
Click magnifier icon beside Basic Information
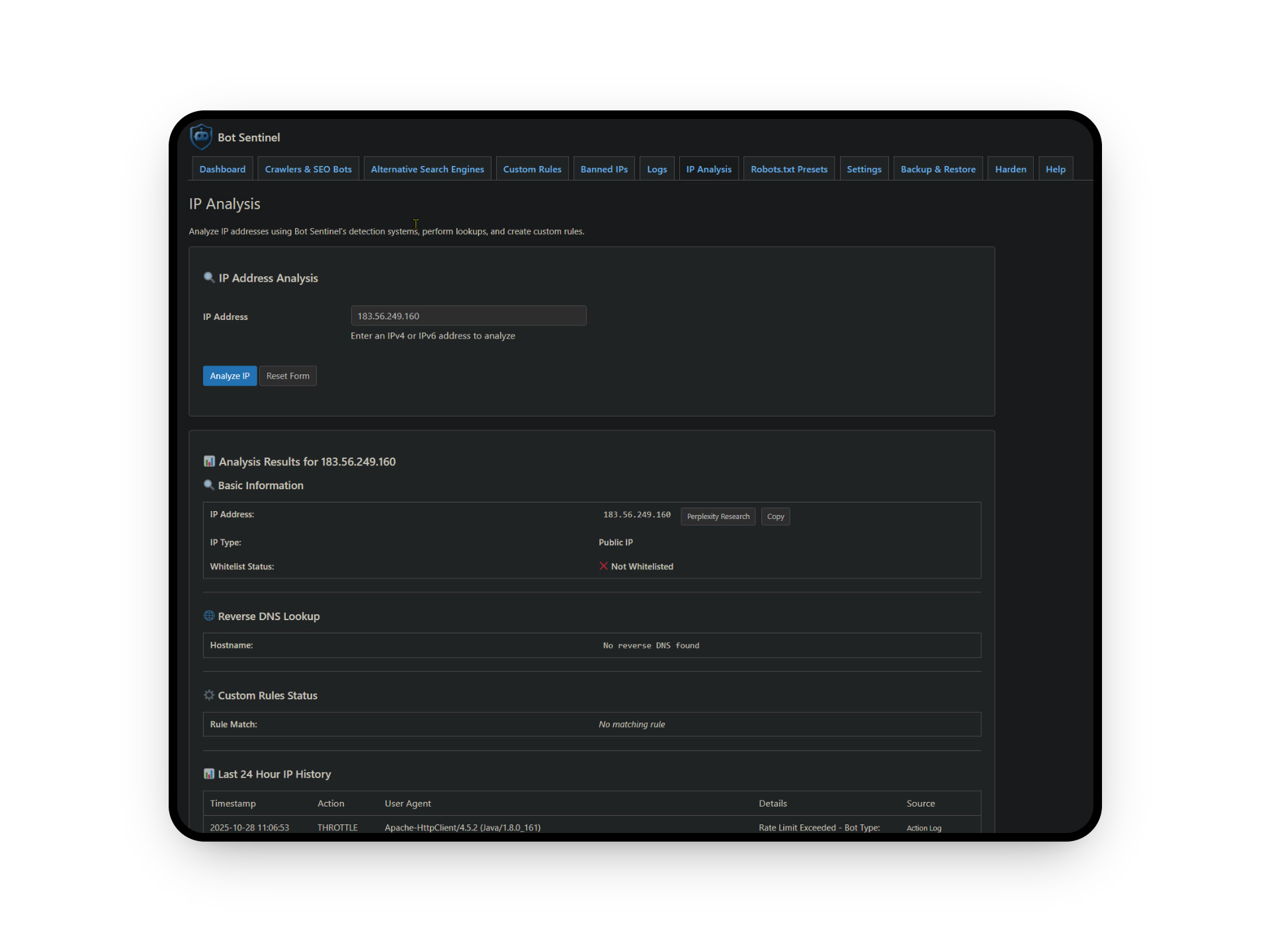tap(209, 485)
